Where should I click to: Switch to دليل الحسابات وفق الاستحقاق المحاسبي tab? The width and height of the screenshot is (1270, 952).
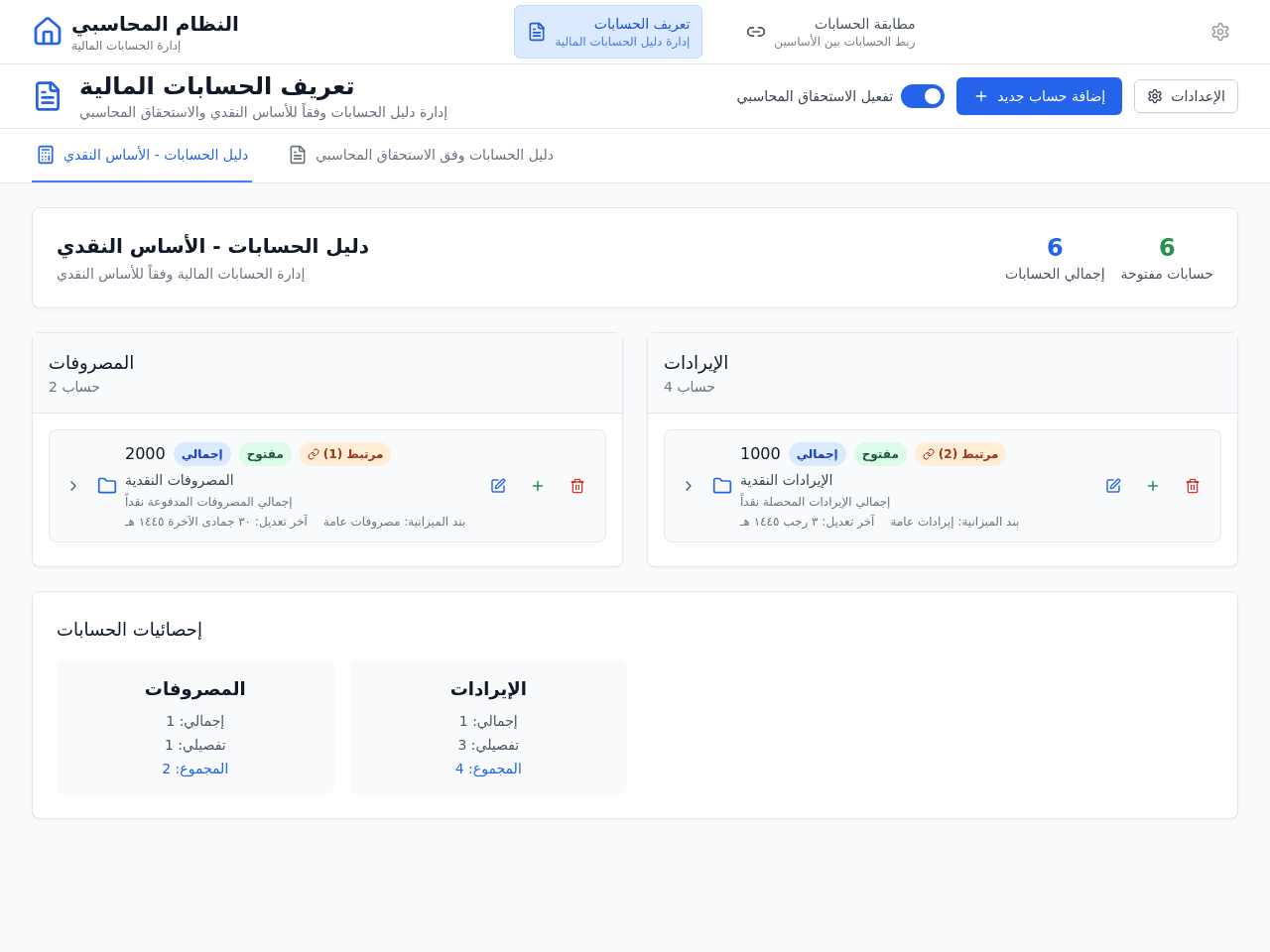point(421,156)
